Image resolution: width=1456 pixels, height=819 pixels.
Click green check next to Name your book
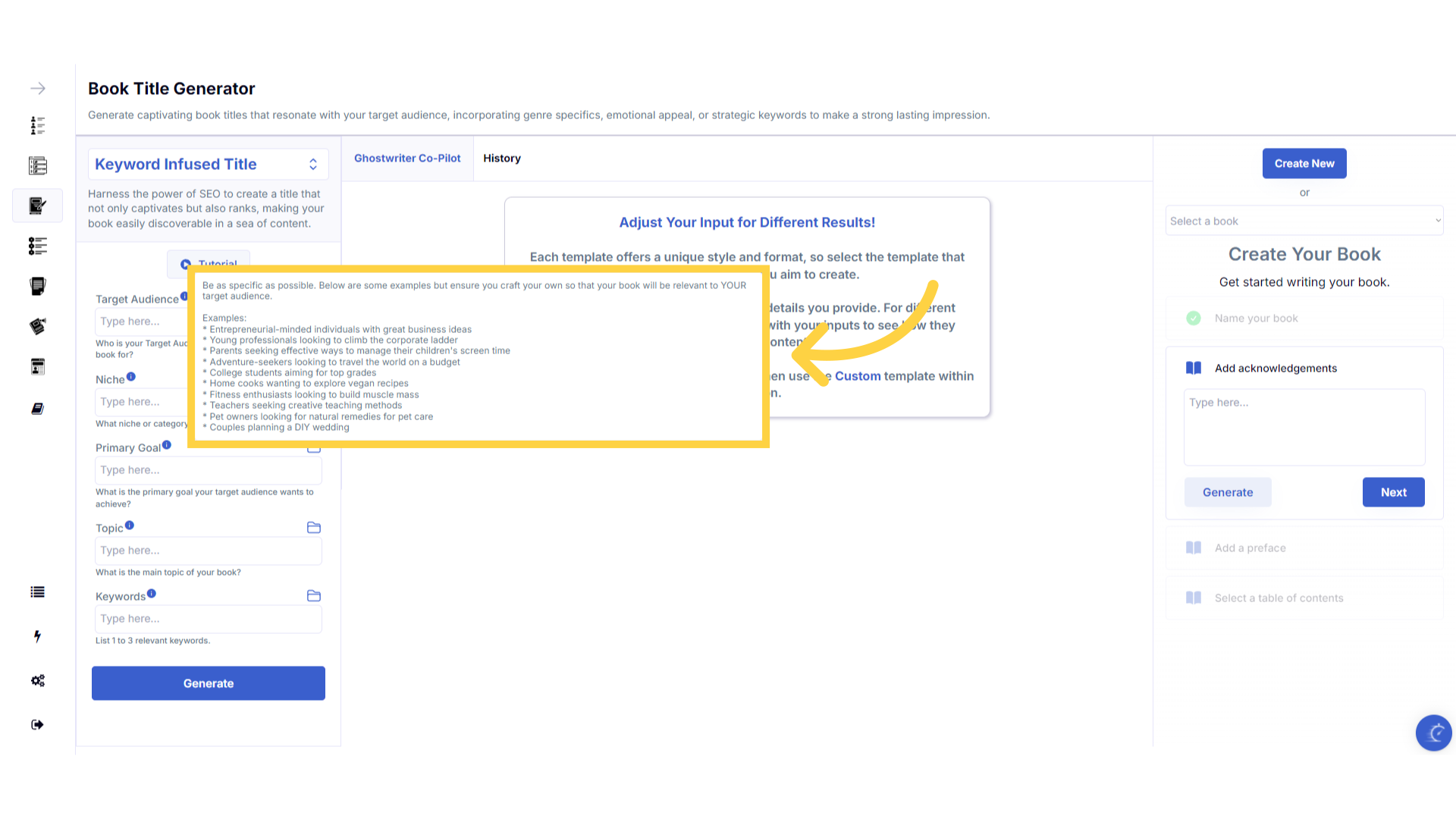tap(1194, 318)
